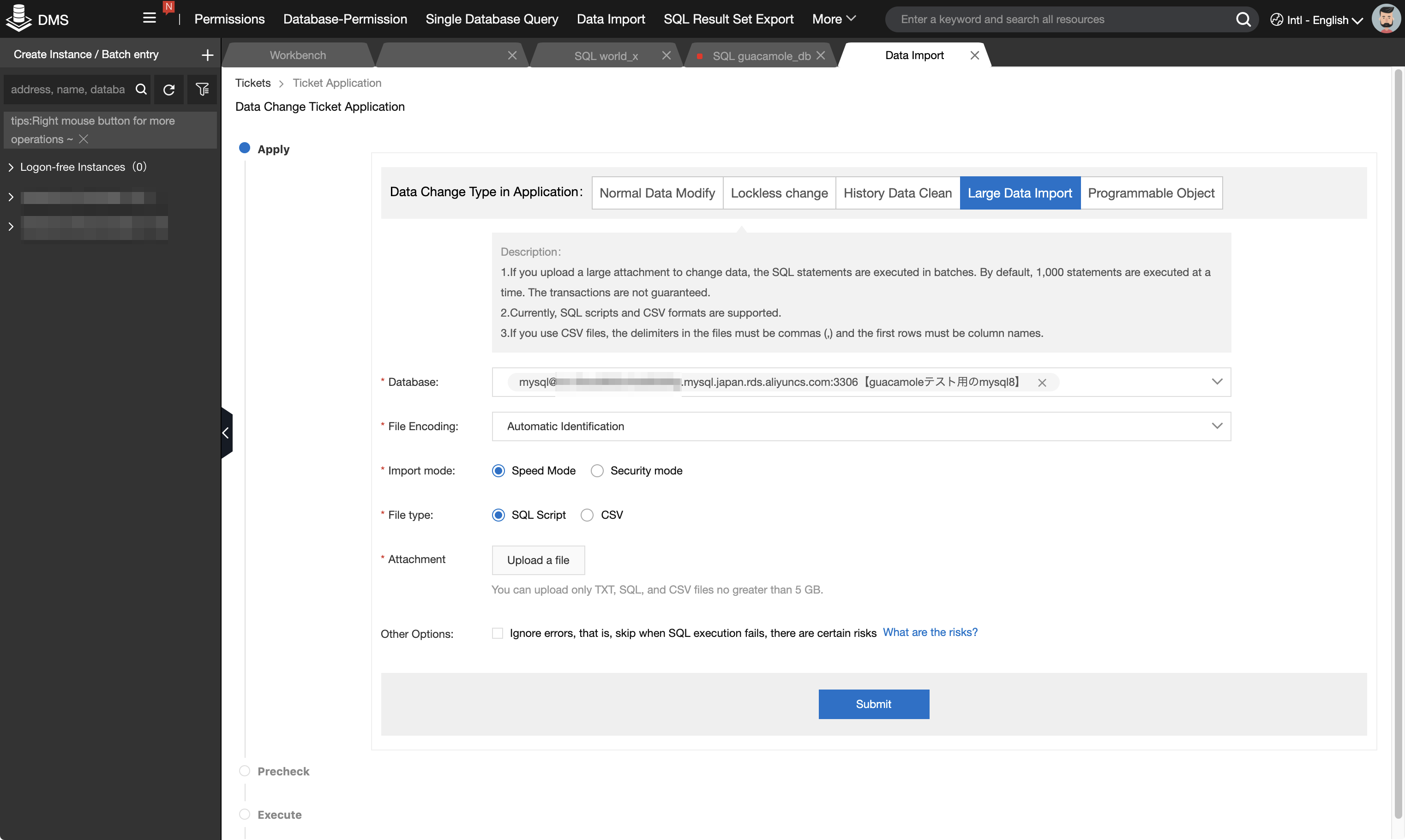The height and width of the screenshot is (840, 1405).
Task: Open the instance filter icon
Action: pos(202,90)
